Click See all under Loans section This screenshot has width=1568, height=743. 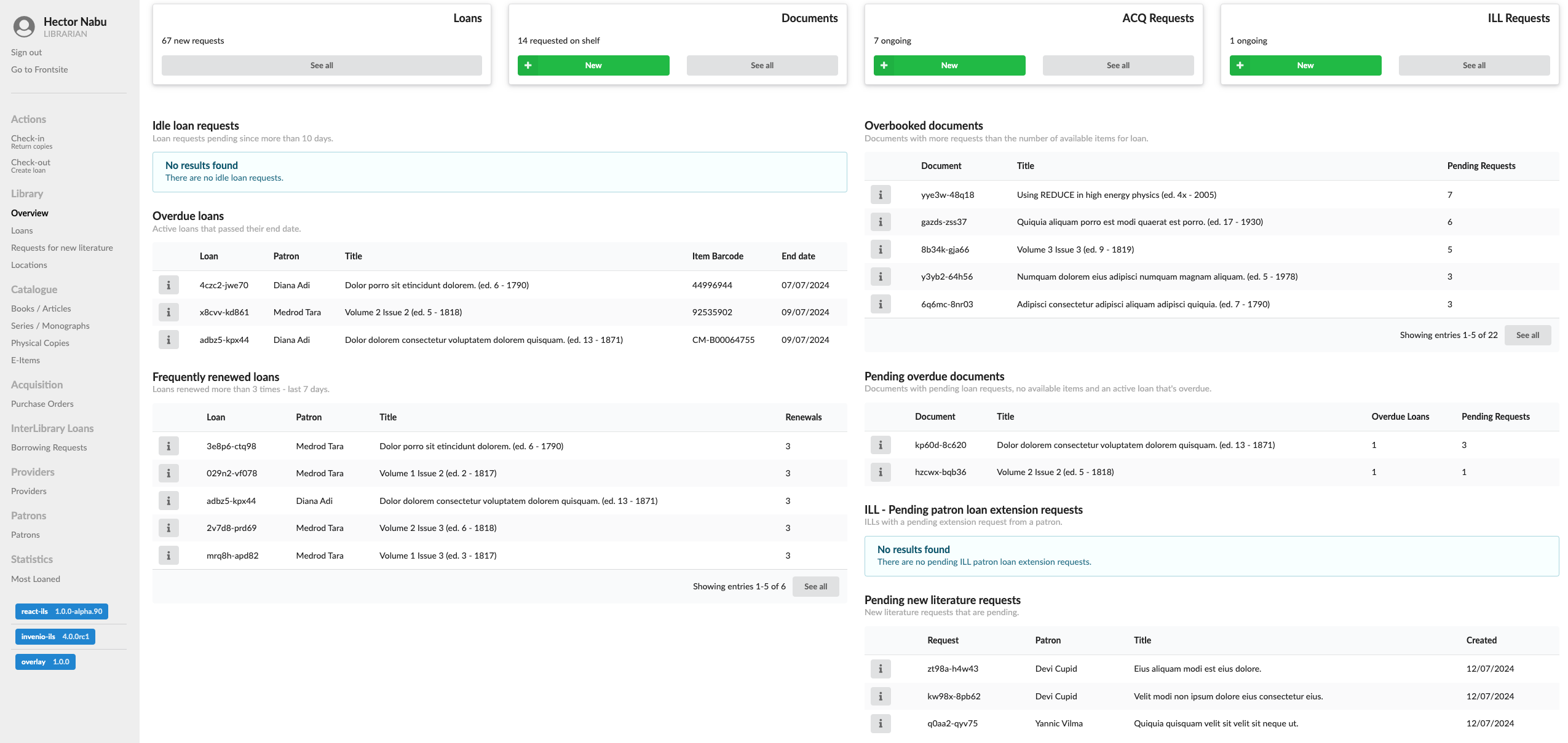pyautogui.click(x=321, y=65)
